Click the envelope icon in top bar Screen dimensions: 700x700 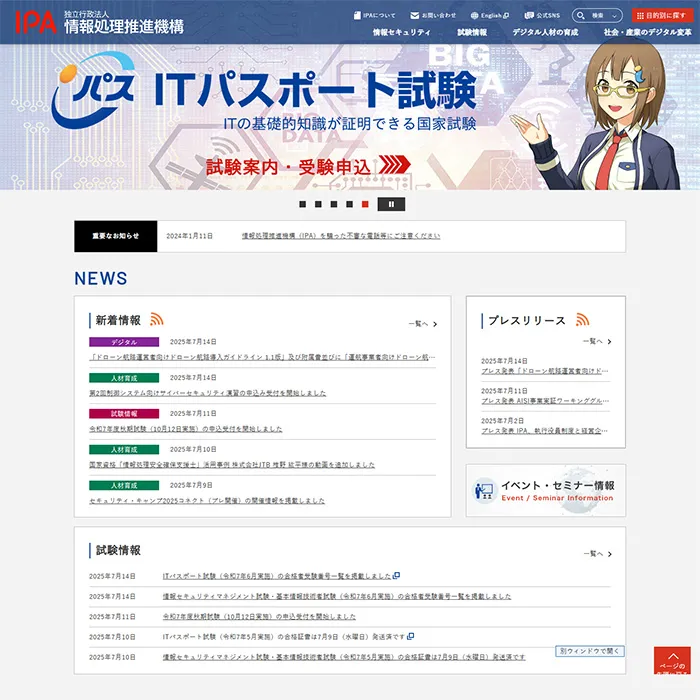pyautogui.click(x=414, y=16)
